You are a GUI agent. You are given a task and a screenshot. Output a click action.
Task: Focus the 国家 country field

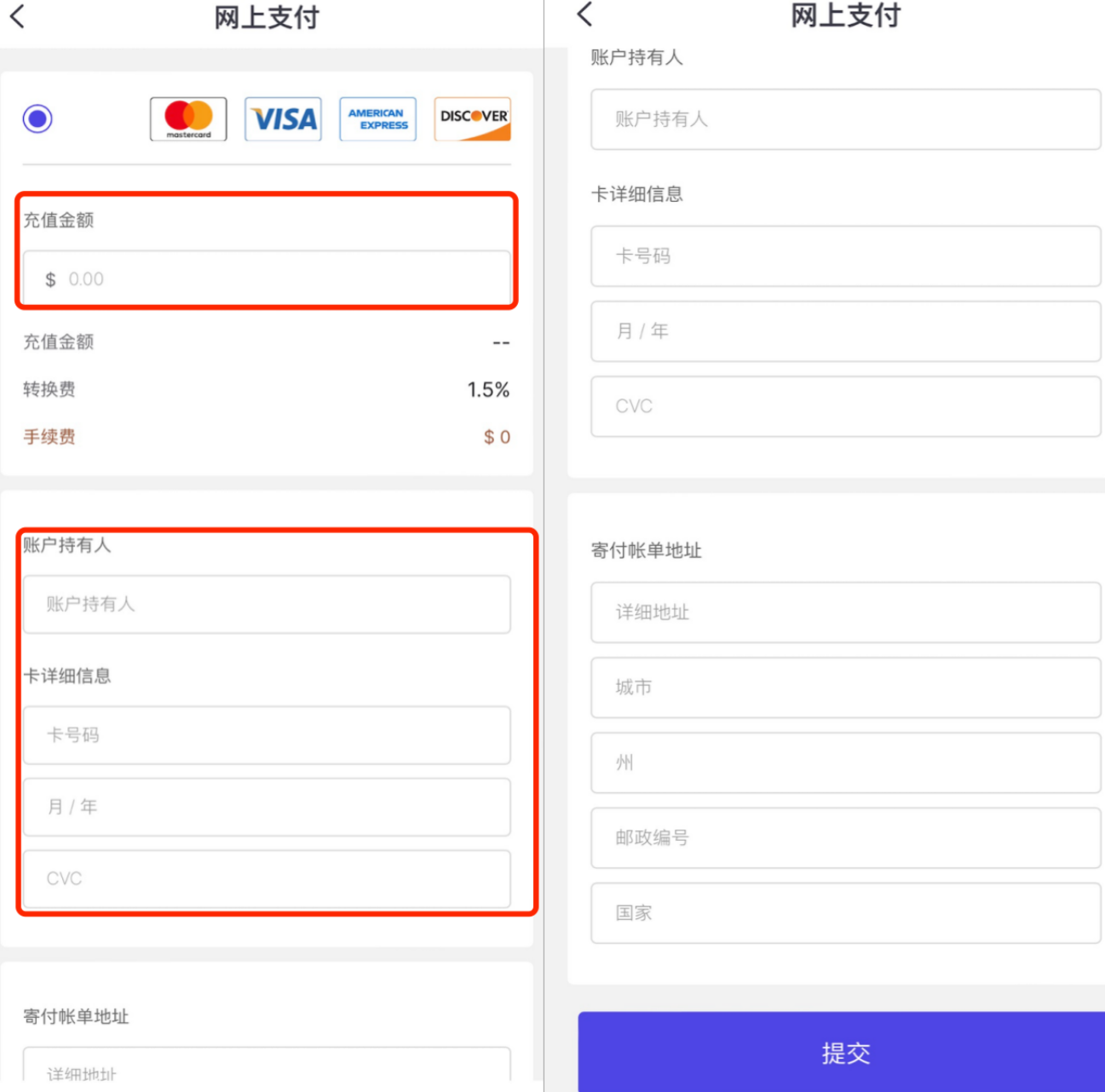point(846,913)
